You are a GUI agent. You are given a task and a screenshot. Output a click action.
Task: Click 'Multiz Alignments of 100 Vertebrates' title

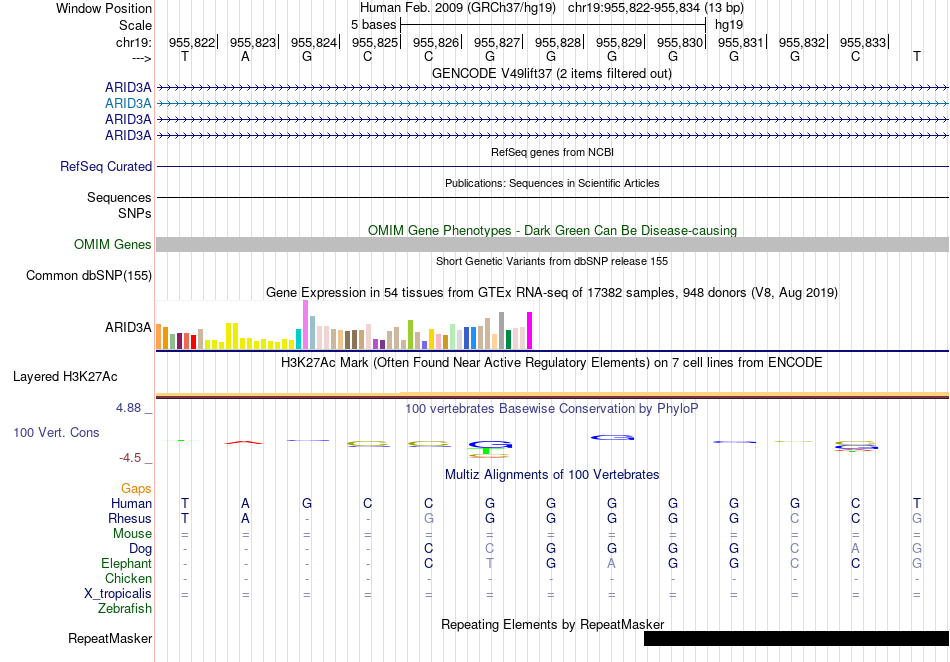tap(552, 475)
